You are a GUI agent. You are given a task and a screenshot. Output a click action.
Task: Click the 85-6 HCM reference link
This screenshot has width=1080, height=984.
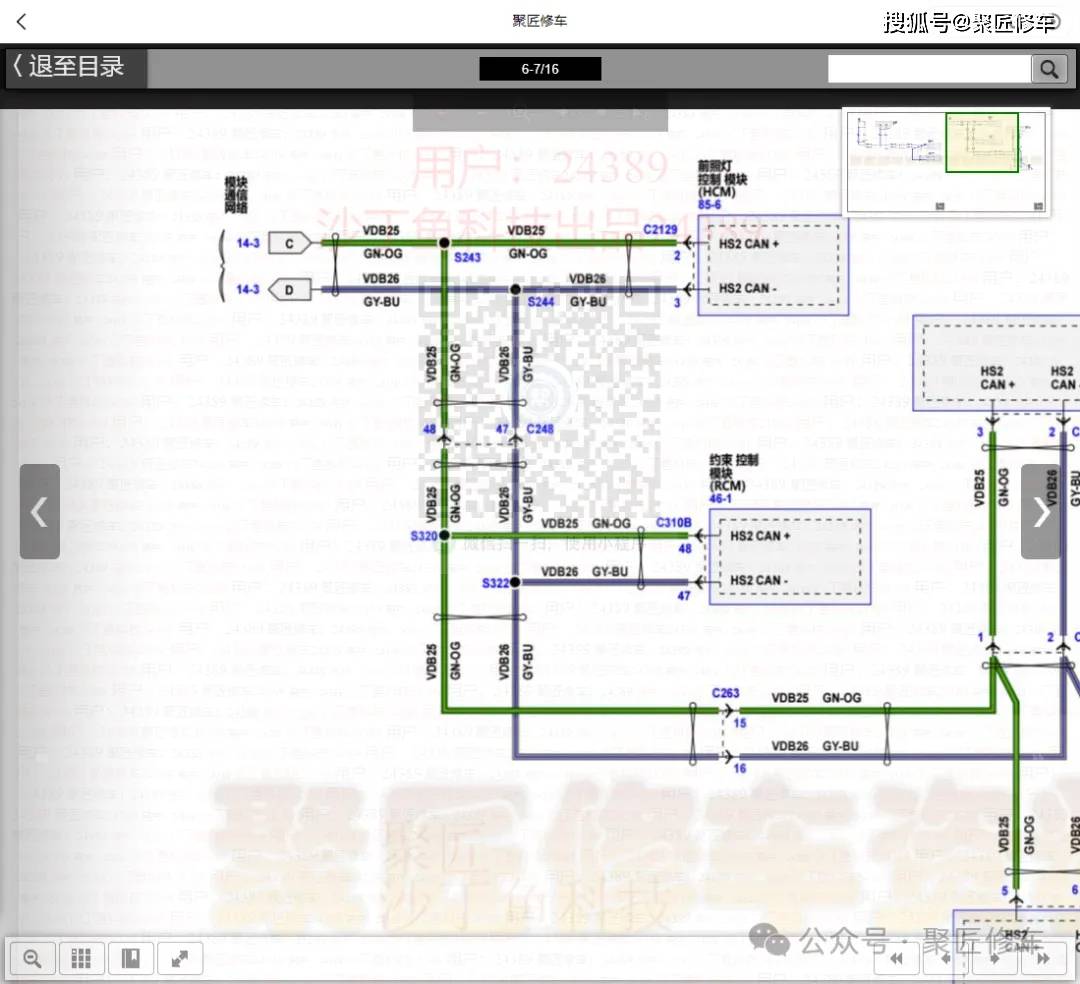[710, 204]
